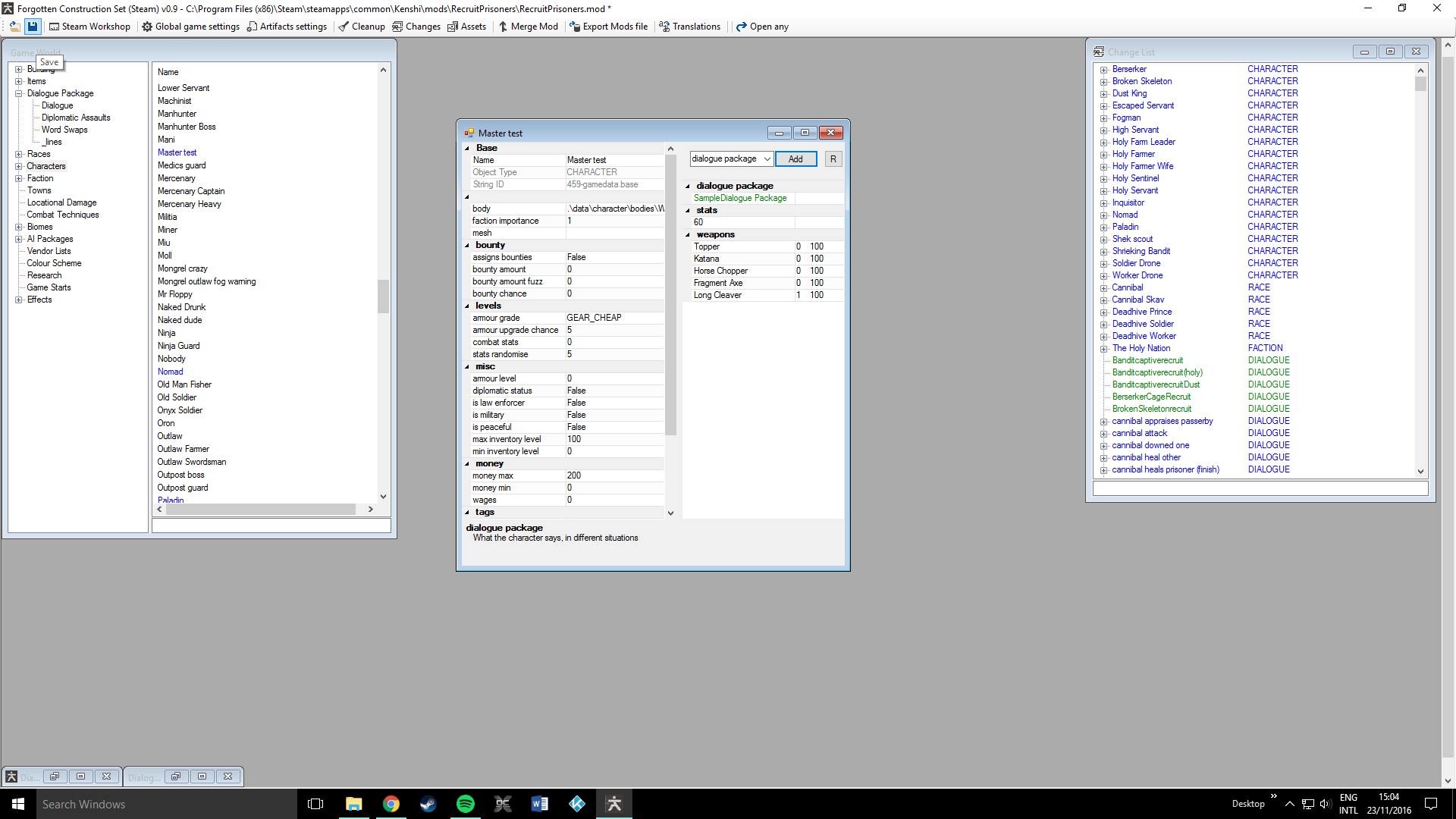Open Artifacts settings
The width and height of the screenshot is (1456, 819).
287,27
